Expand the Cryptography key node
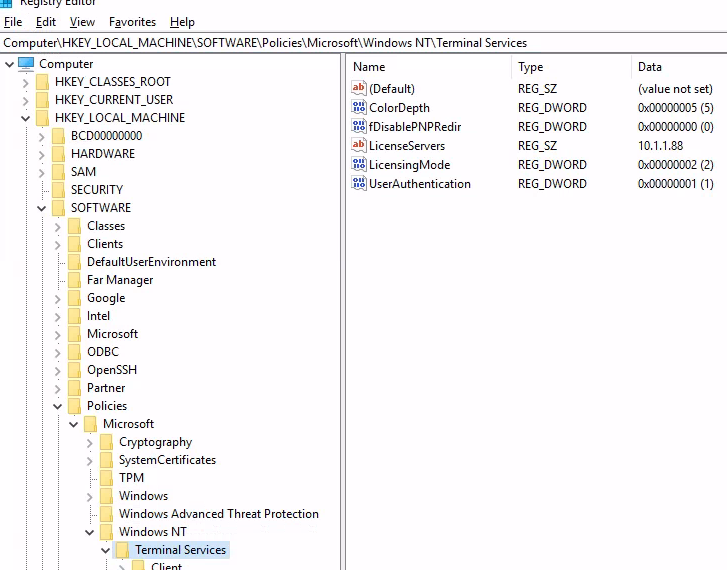This screenshot has height=570, width=727. click(x=90, y=442)
